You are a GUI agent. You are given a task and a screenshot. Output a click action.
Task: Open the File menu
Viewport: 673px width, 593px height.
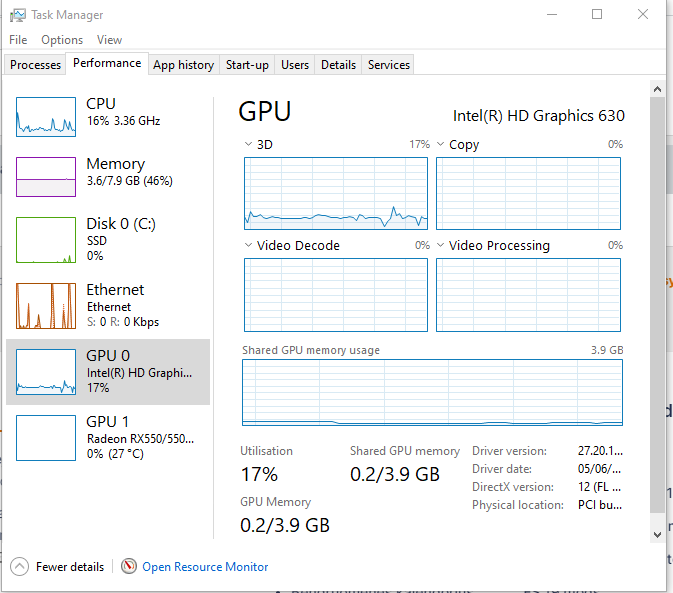(x=18, y=40)
